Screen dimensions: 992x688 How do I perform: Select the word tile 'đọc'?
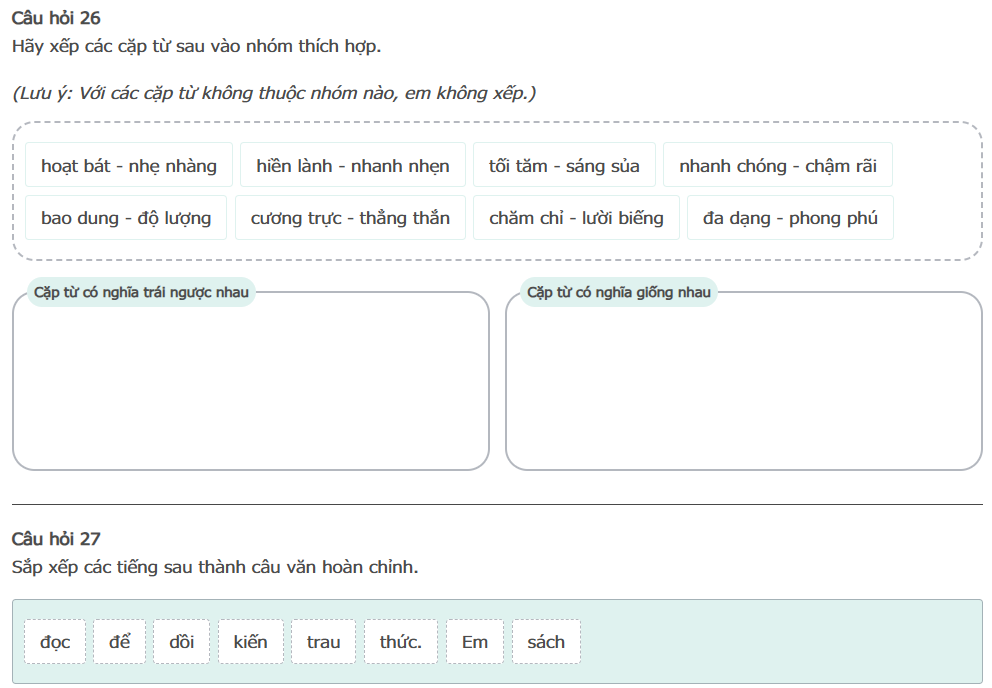click(55, 642)
